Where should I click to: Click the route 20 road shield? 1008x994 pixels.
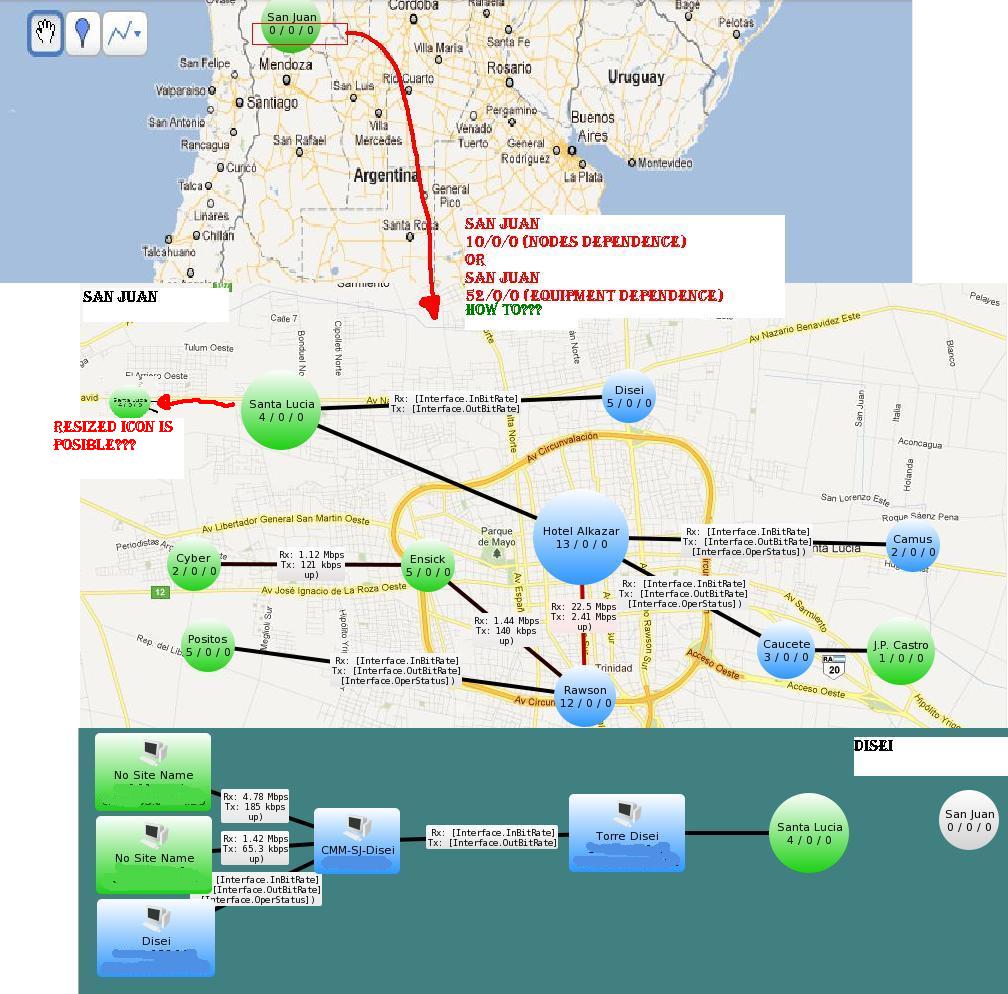click(834, 667)
